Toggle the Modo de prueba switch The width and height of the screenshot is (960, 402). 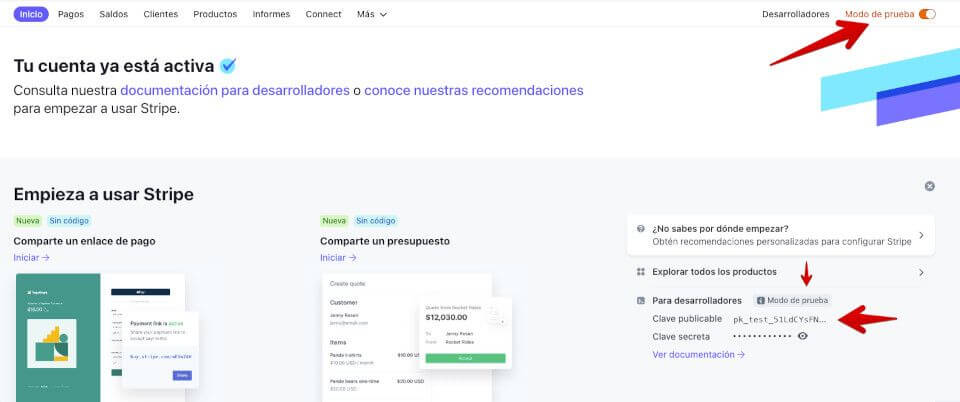point(927,14)
